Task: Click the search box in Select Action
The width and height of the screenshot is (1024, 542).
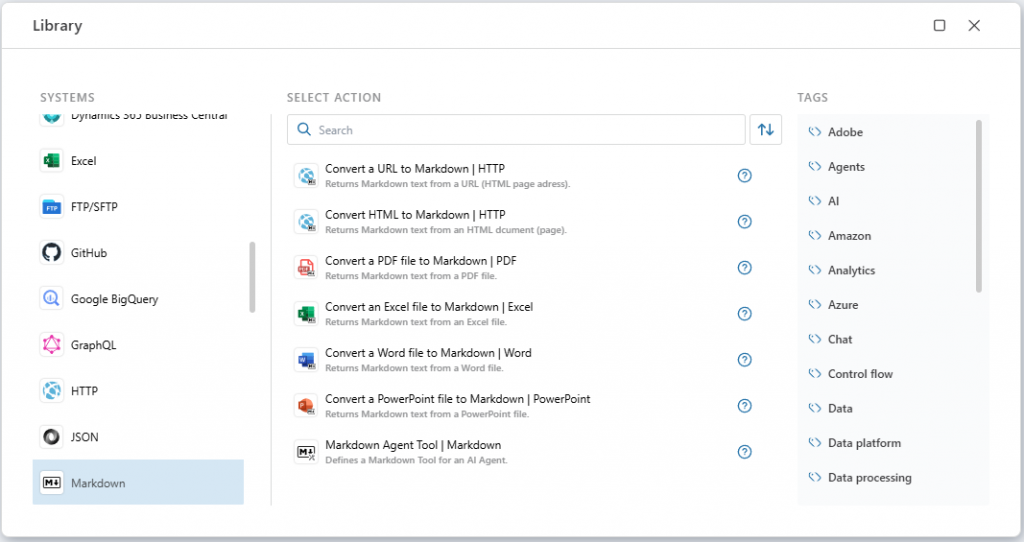Action: tap(516, 130)
